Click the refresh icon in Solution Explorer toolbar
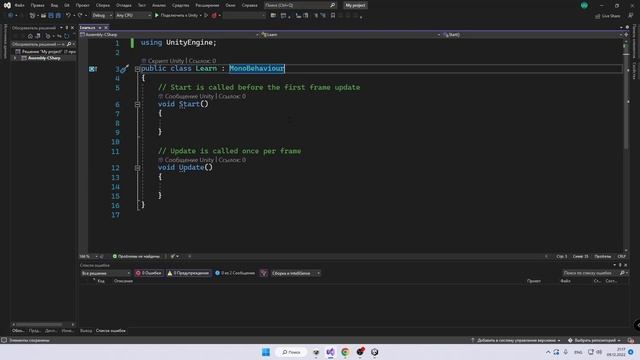640x360 pixels. click(x=67, y=36)
